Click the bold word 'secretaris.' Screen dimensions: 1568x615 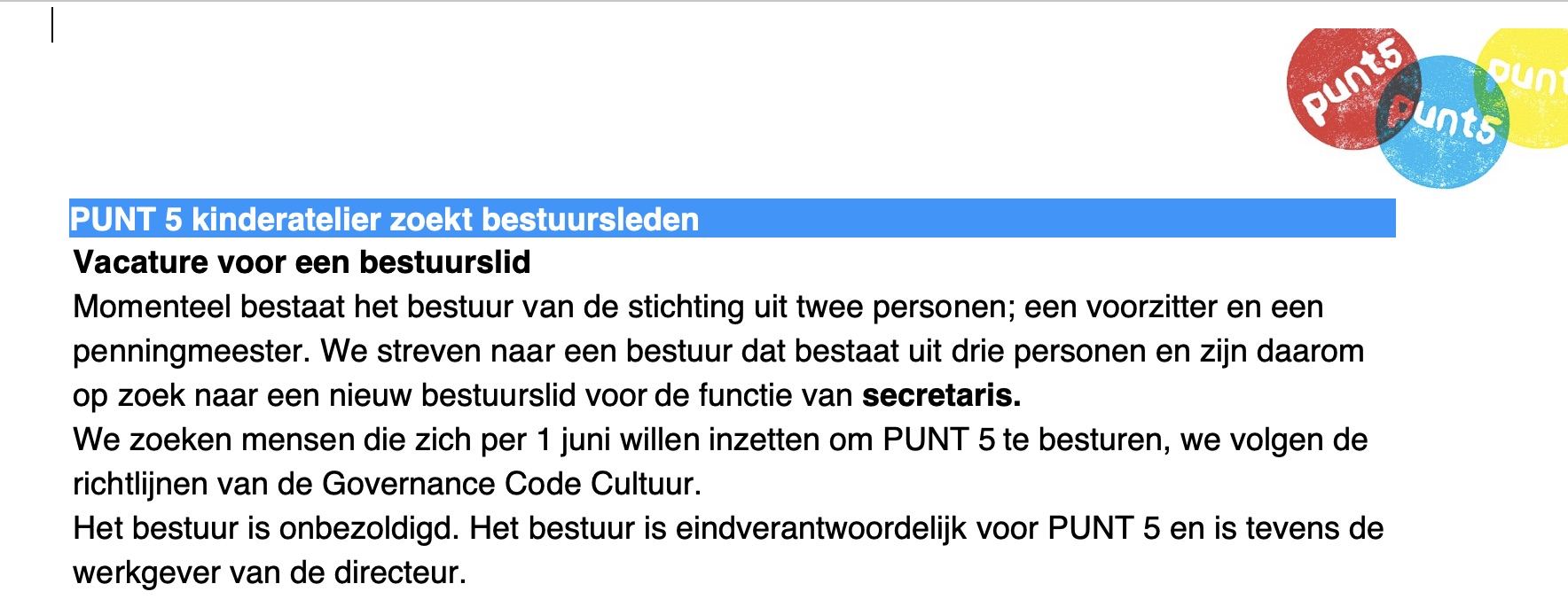[941, 395]
